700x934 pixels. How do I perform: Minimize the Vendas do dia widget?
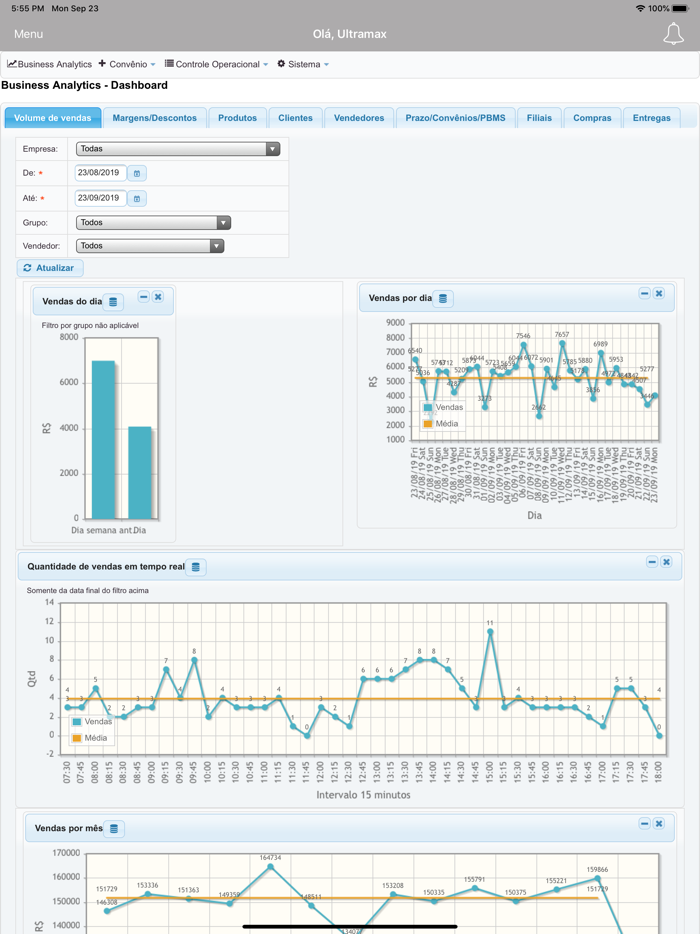(144, 297)
